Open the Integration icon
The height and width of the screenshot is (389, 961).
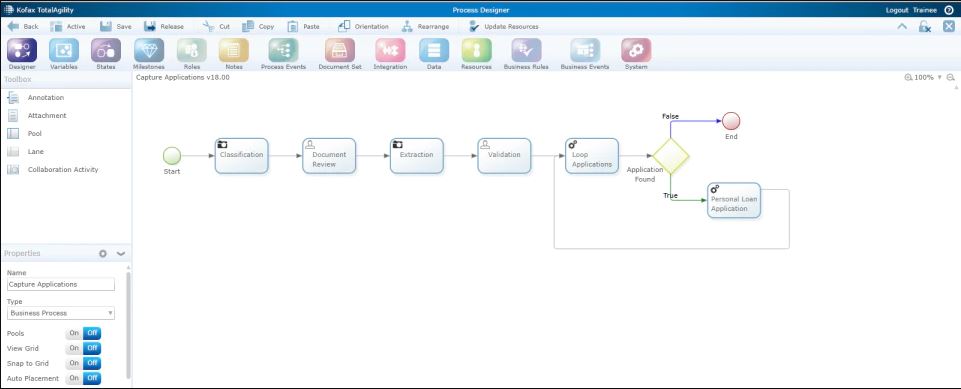click(390, 50)
